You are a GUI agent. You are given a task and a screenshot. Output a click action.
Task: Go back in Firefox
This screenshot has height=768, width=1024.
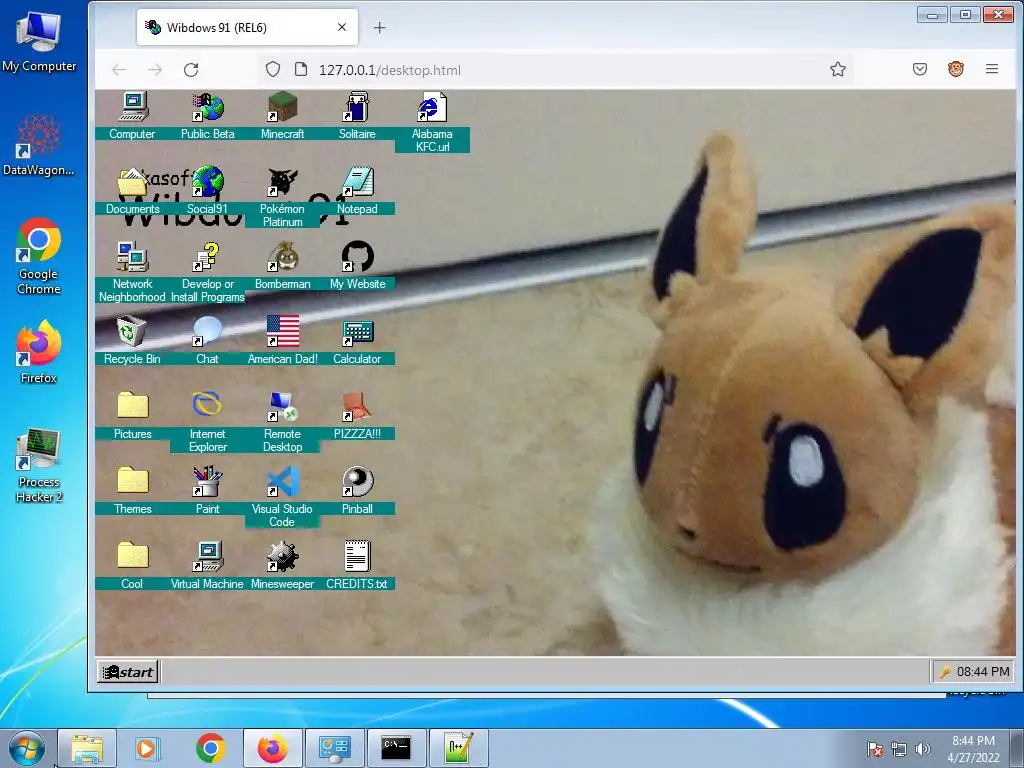pos(119,69)
